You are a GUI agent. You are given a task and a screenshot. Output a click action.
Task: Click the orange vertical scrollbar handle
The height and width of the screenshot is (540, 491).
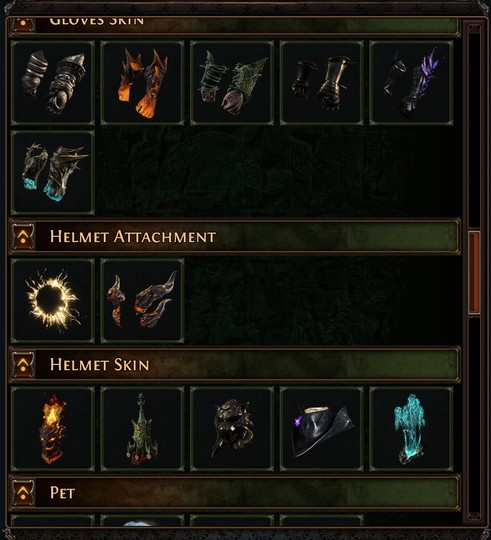click(474, 273)
